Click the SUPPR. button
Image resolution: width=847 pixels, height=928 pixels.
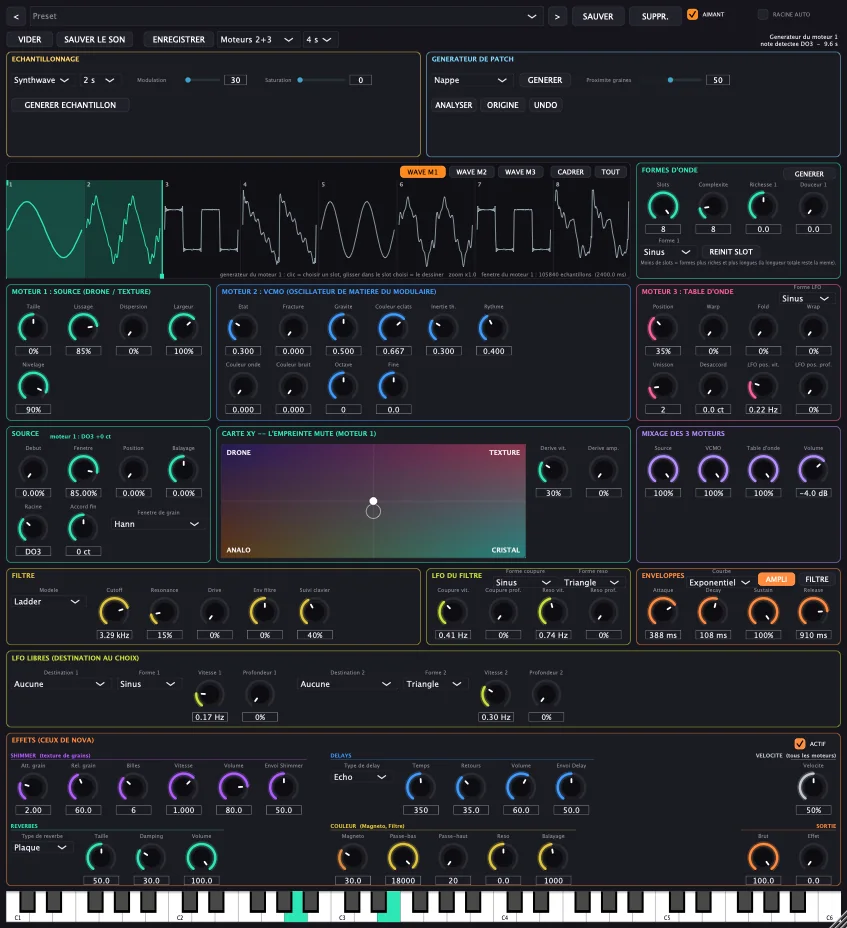tap(655, 17)
